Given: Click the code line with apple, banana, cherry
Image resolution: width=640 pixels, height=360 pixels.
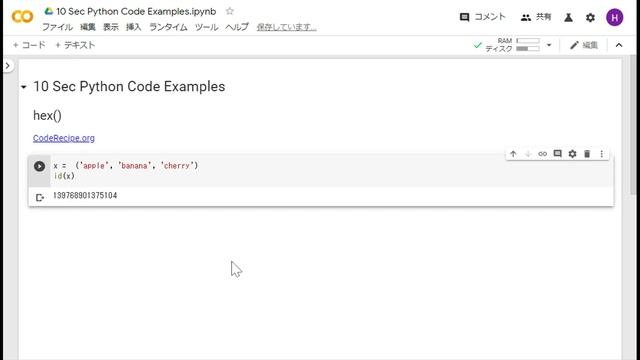Looking at the screenshot, I should click(126, 166).
